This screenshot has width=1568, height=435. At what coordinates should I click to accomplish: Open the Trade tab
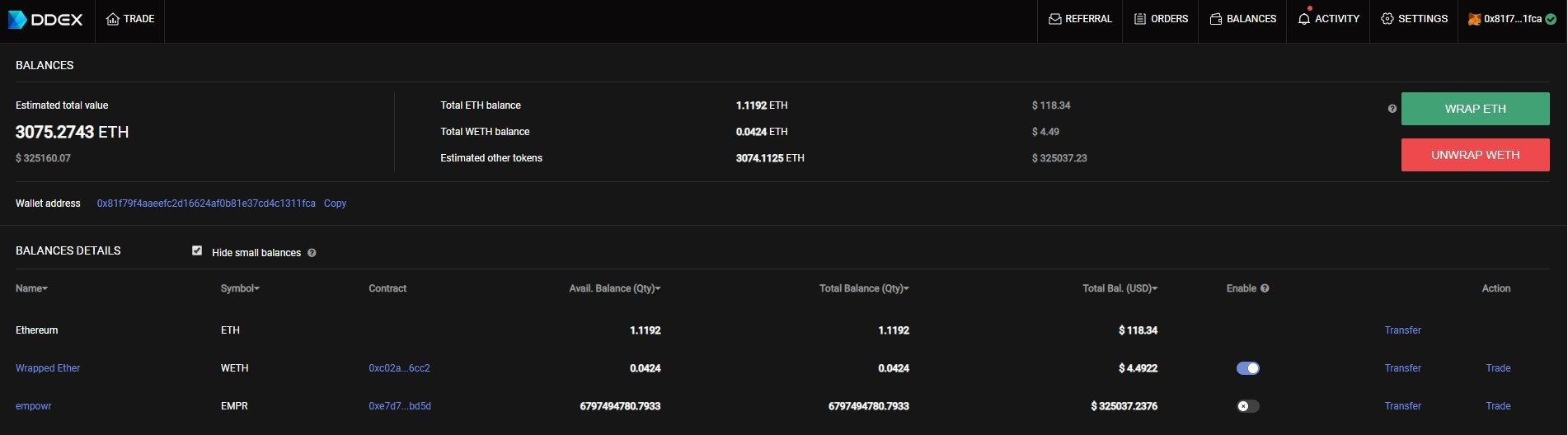(x=130, y=19)
